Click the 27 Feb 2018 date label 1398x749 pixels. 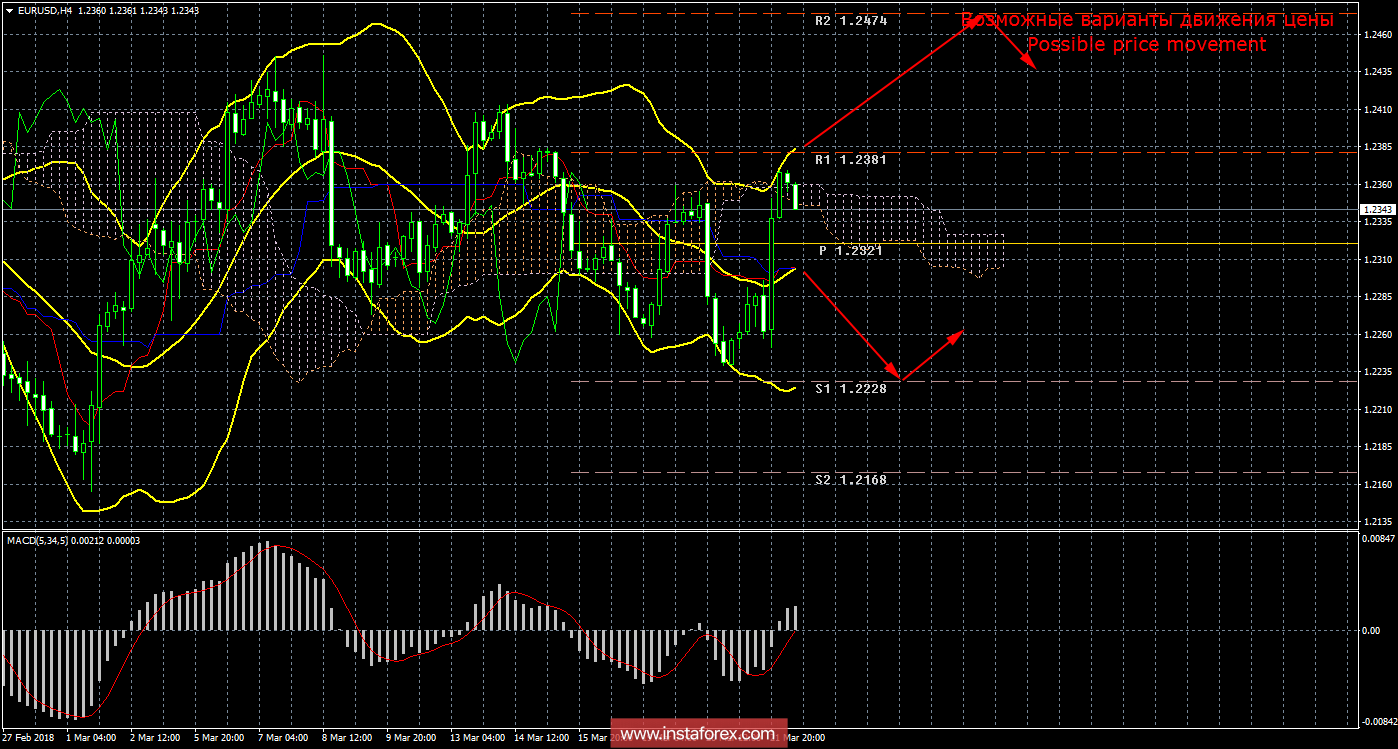pos(29,738)
